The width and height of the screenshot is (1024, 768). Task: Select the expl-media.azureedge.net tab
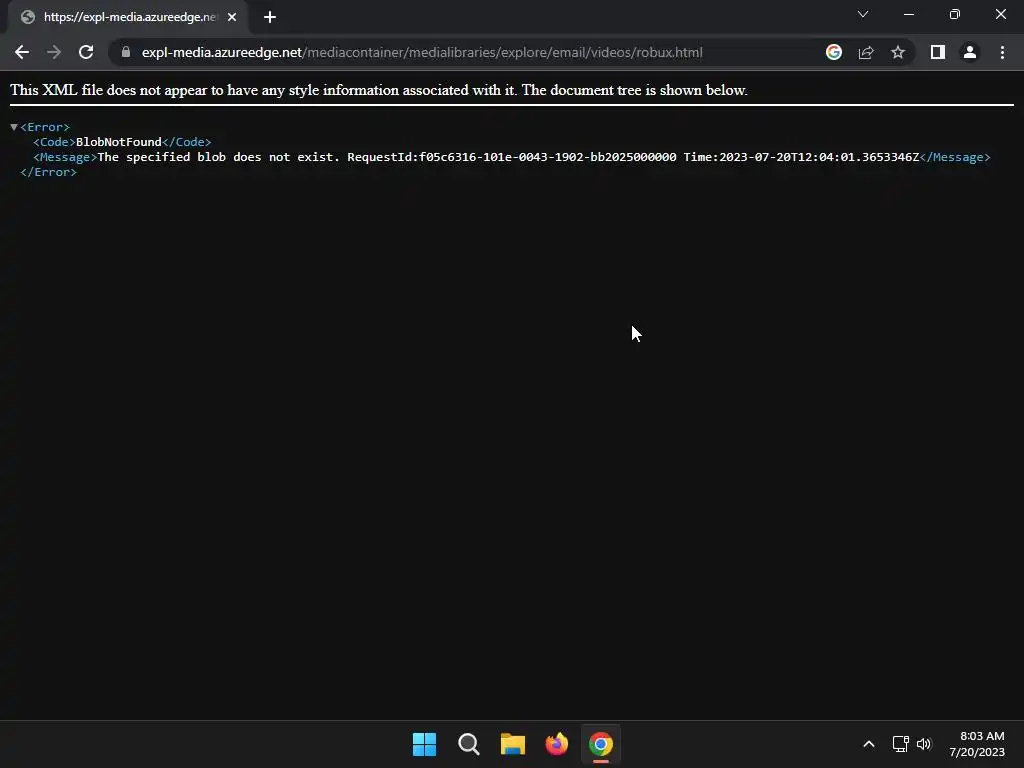pos(129,17)
